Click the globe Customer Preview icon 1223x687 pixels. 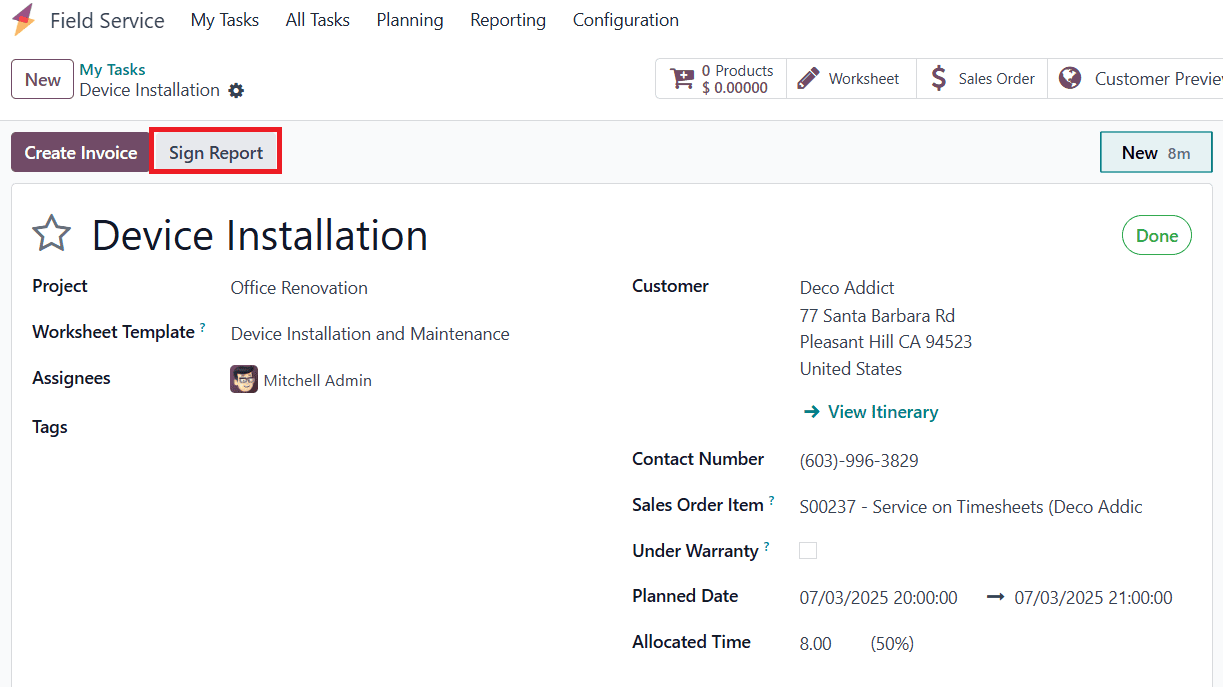pyautogui.click(x=1070, y=79)
